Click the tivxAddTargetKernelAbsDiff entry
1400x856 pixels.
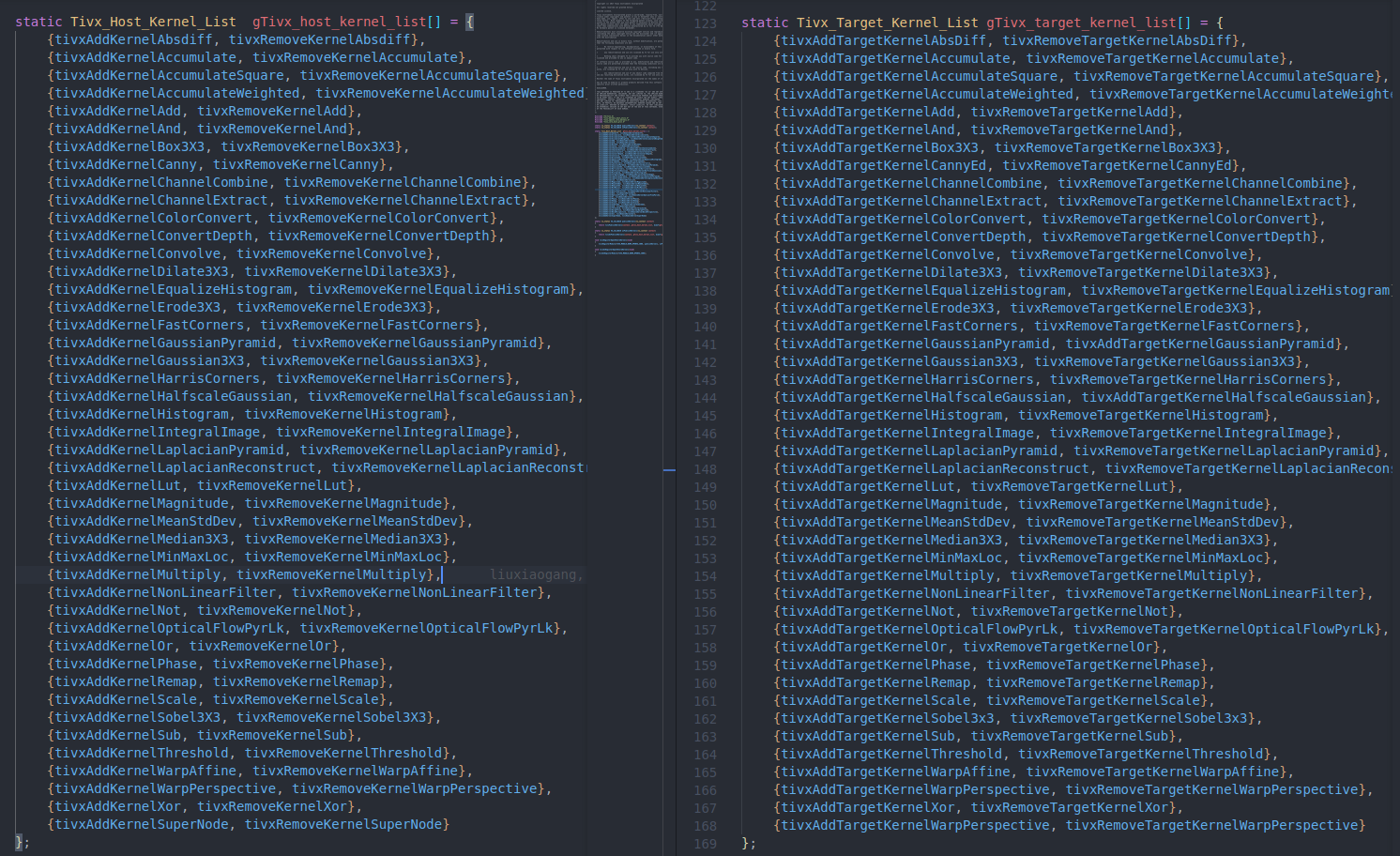pyautogui.click(x=877, y=39)
